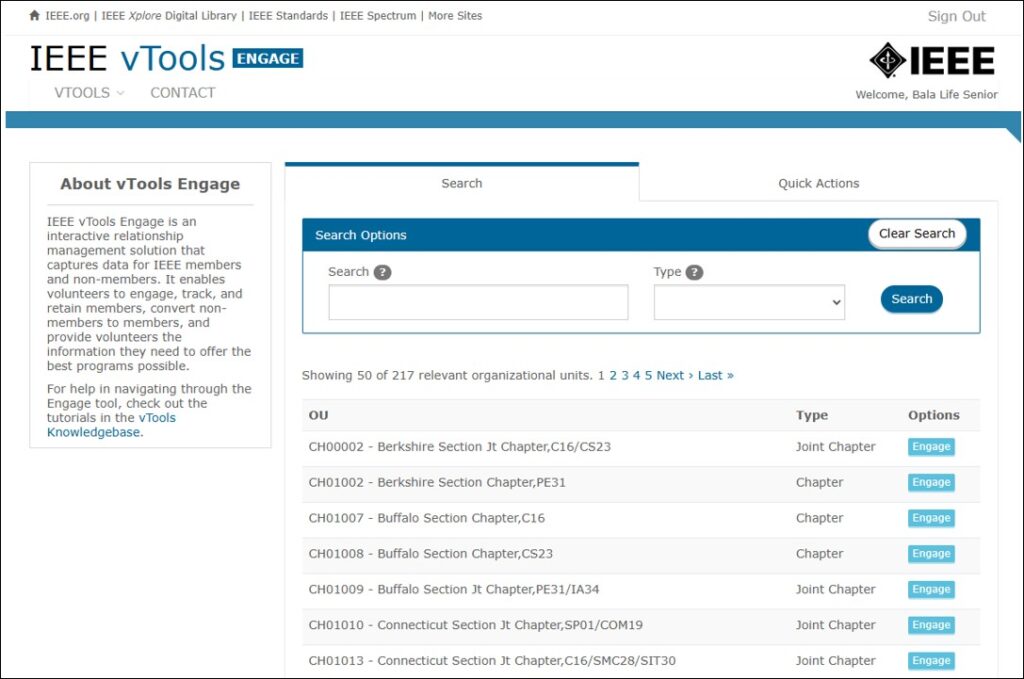Click the Joint Chapter type for CH01010
This screenshot has width=1024, height=679.
click(x=835, y=625)
